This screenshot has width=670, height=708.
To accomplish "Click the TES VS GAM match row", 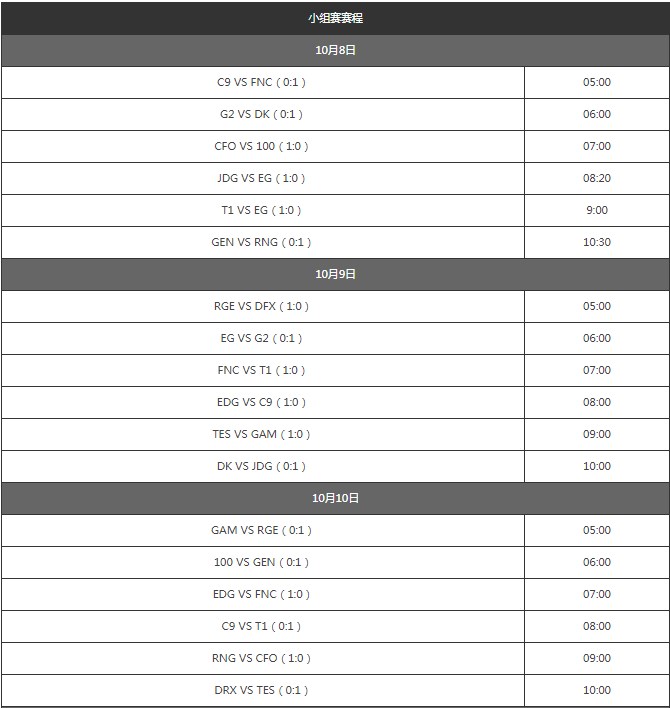I will coord(261,434).
